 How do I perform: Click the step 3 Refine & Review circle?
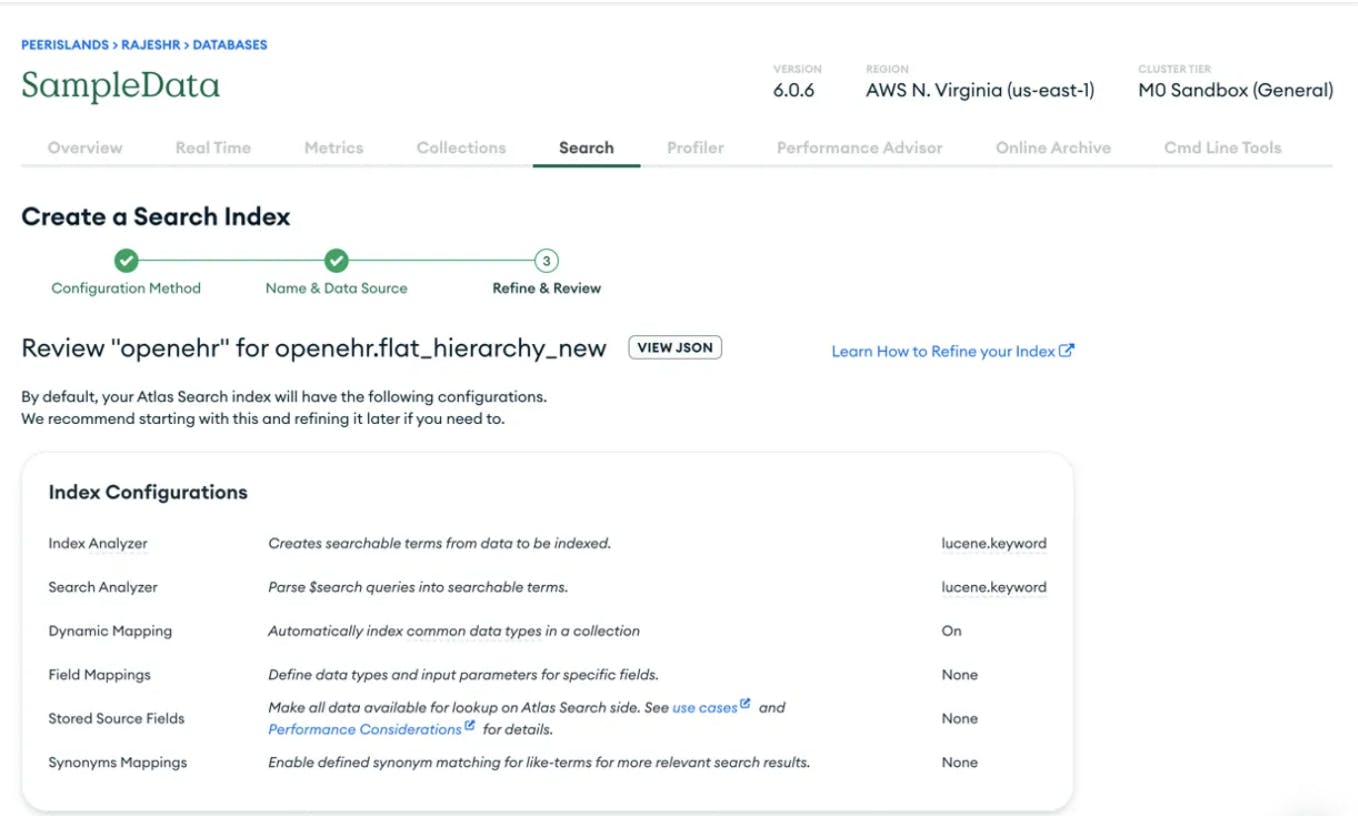546,261
